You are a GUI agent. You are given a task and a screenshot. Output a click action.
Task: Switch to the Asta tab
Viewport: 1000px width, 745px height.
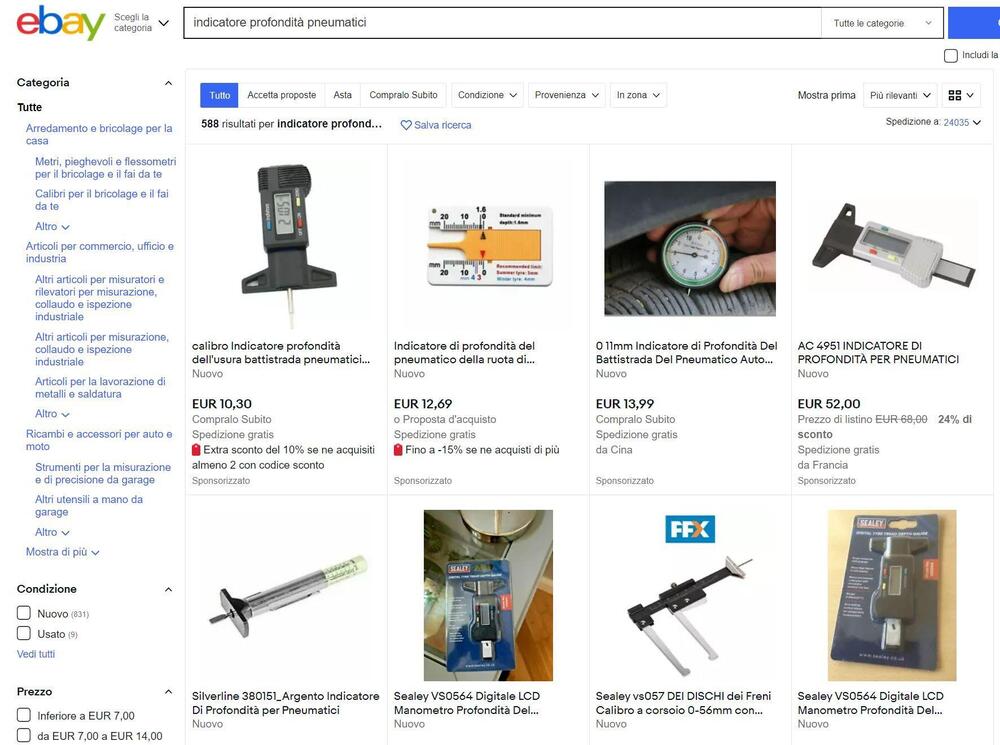pyautogui.click(x=342, y=95)
